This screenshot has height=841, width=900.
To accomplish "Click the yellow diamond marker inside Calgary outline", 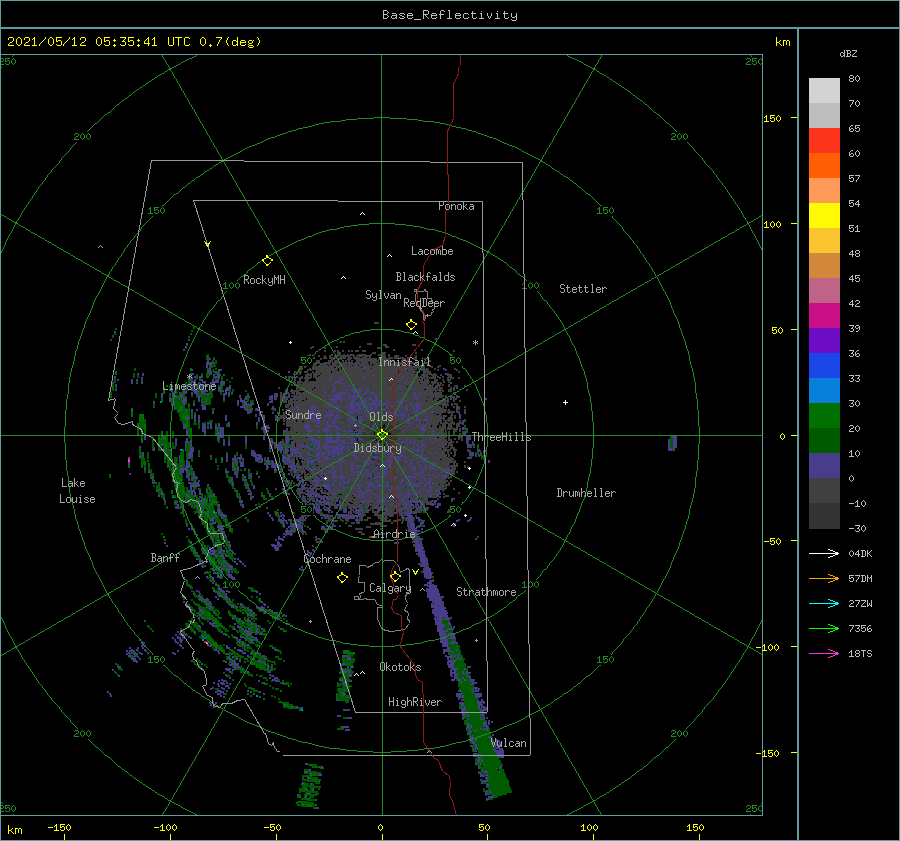I will click(395, 576).
